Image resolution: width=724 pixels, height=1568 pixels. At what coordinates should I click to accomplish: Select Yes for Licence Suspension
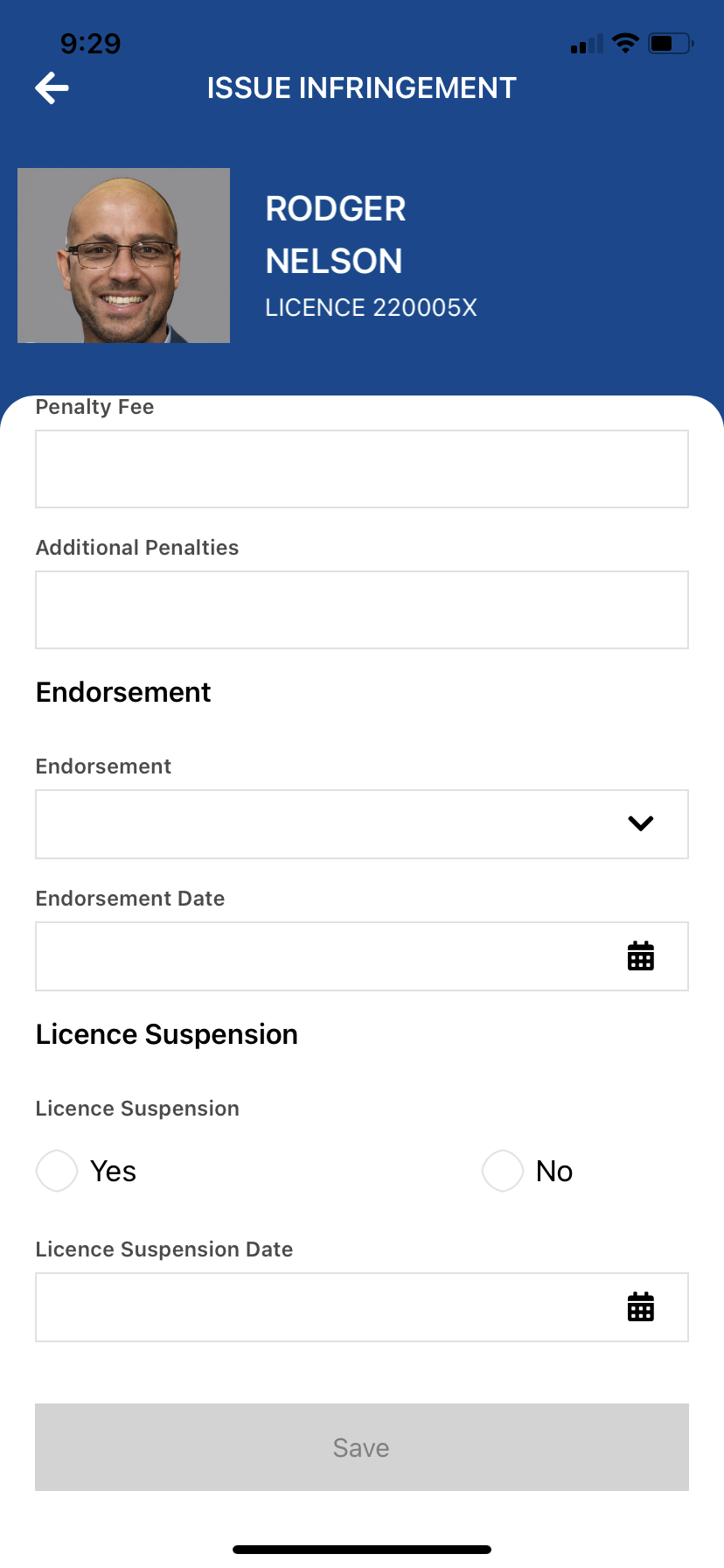pos(57,1171)
